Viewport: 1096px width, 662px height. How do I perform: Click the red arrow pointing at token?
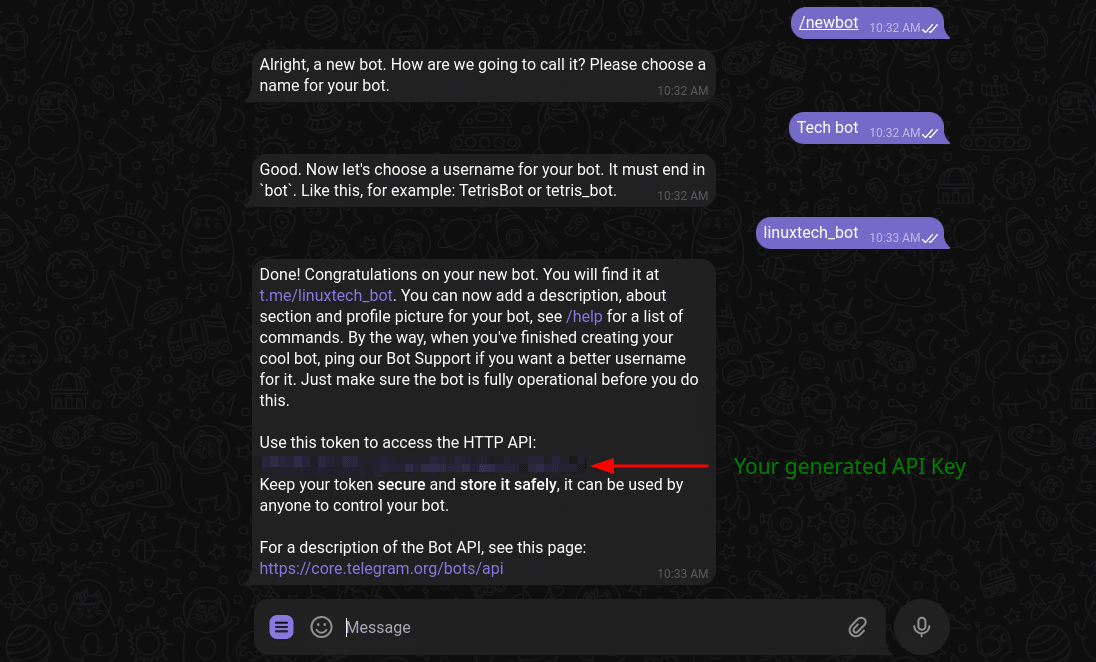[650, 465]
